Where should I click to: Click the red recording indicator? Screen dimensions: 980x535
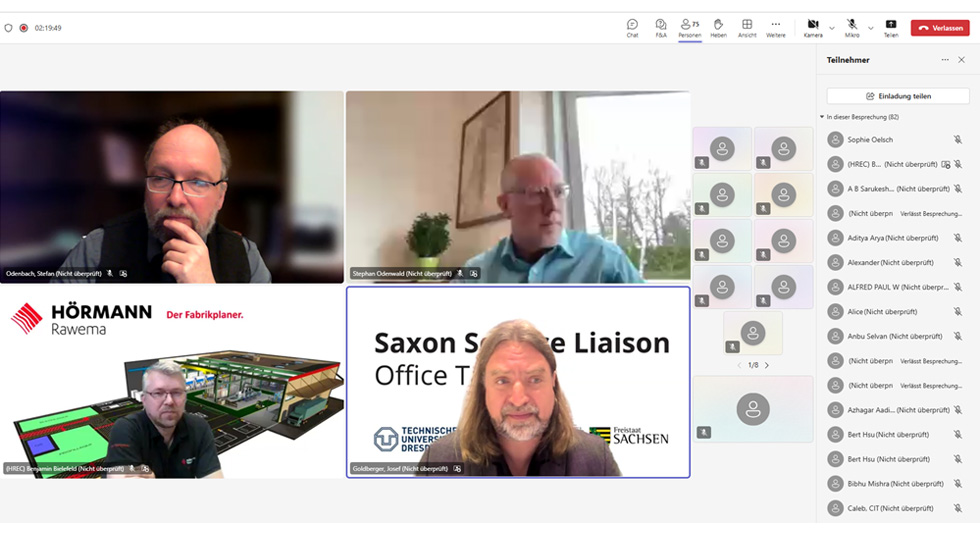coord(24,28)
